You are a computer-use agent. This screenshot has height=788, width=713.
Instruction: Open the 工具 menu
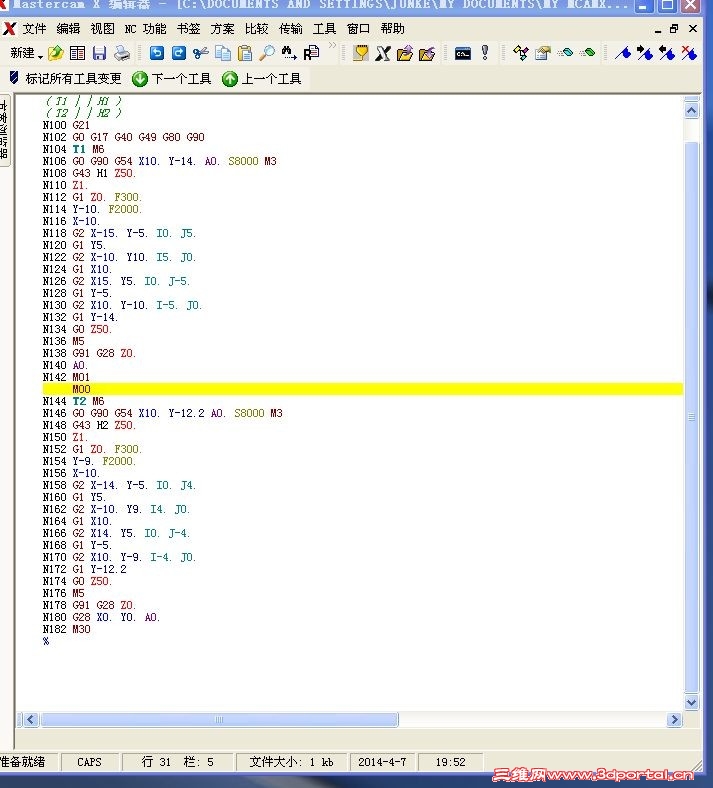pos(325,29)
